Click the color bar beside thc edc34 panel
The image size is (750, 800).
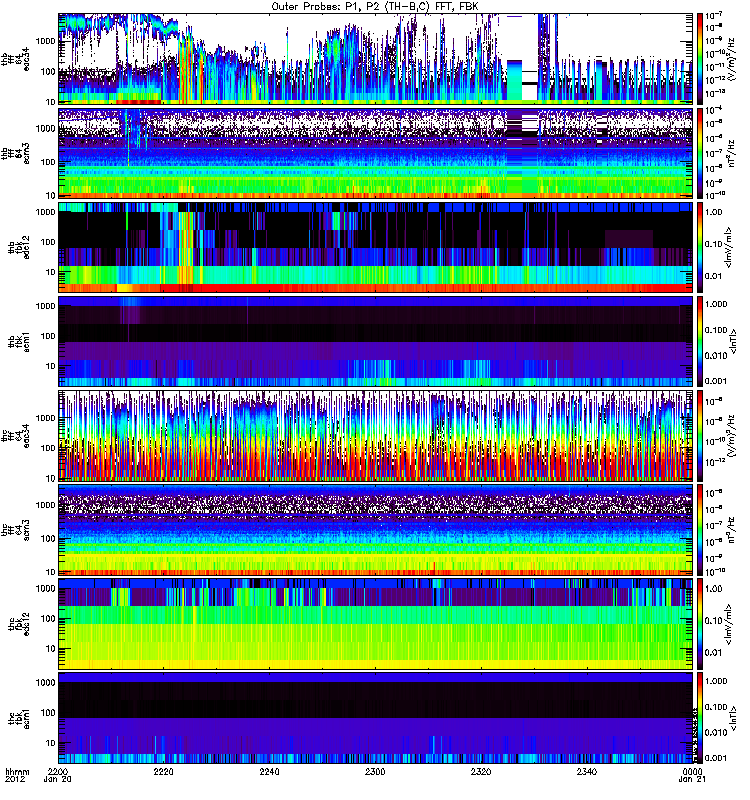(701, 435)
